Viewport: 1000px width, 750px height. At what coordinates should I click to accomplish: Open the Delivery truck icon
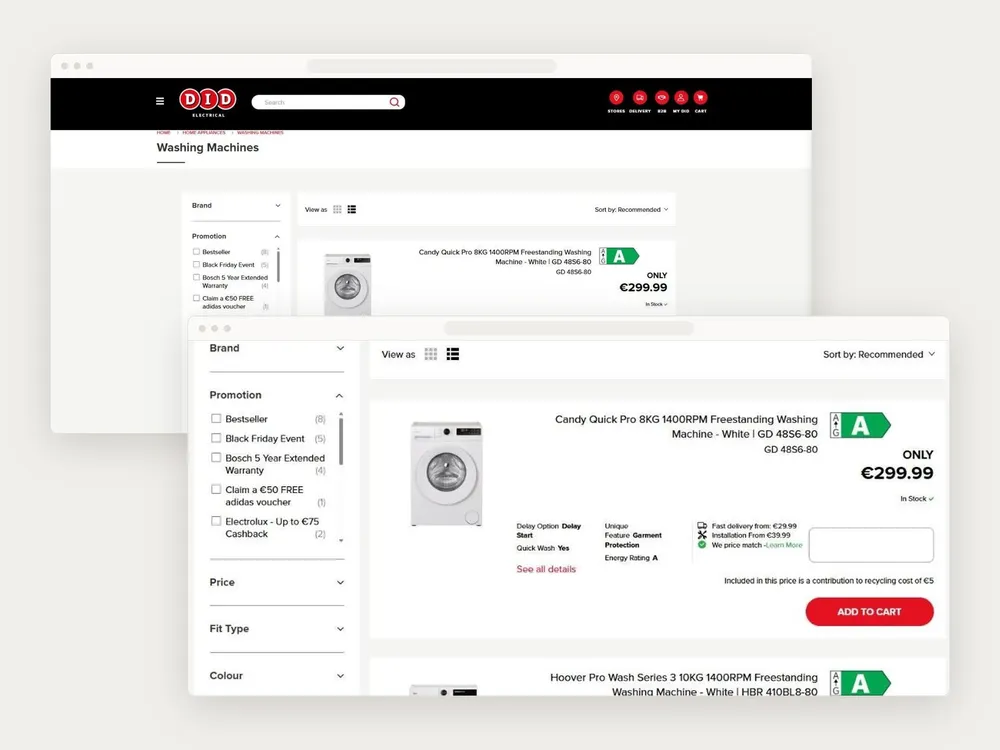point(640,98)
